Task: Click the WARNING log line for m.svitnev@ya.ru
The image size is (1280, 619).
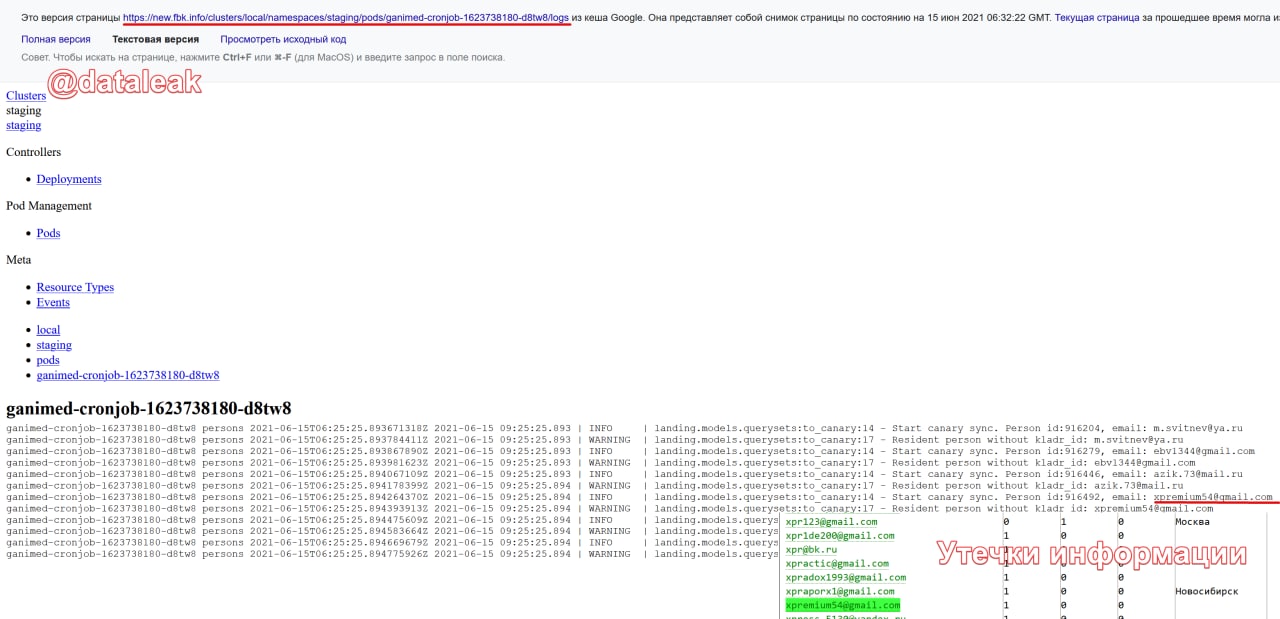Action: click(x=594, y=440)
